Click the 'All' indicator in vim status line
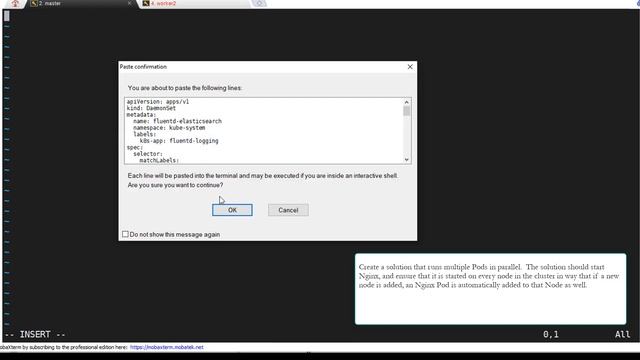Screen dimensions: 640x360 coord(622,334)
